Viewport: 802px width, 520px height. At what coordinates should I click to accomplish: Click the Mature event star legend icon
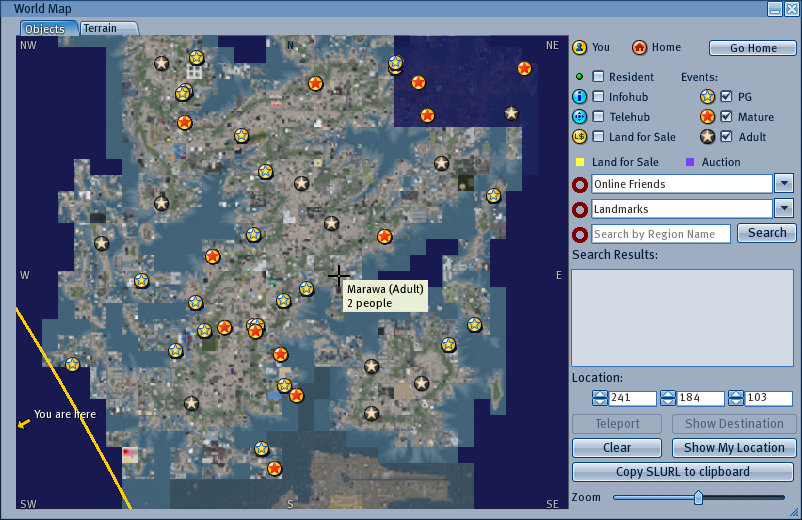pos(707,117)
